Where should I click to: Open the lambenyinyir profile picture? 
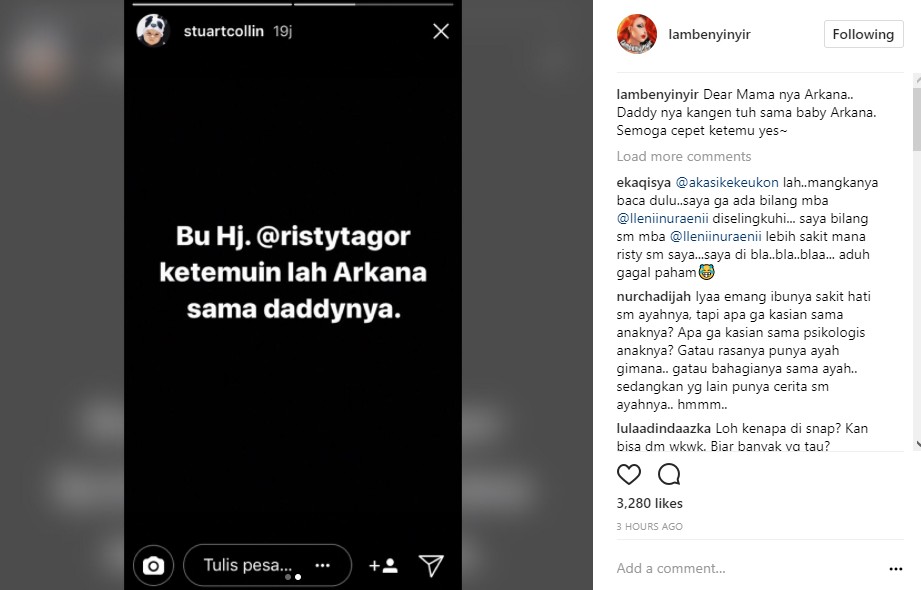tap(637, 34)
